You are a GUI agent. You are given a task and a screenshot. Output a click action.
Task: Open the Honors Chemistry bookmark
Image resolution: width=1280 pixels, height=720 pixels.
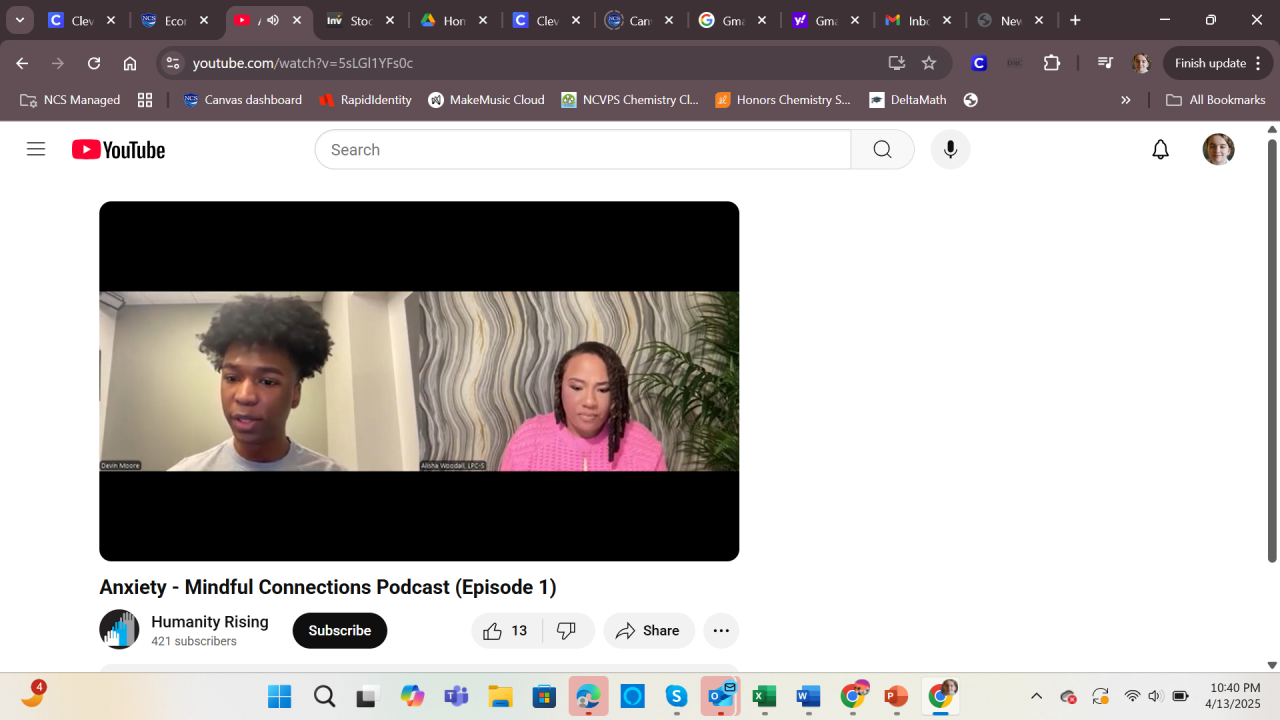tap(783, 100)
